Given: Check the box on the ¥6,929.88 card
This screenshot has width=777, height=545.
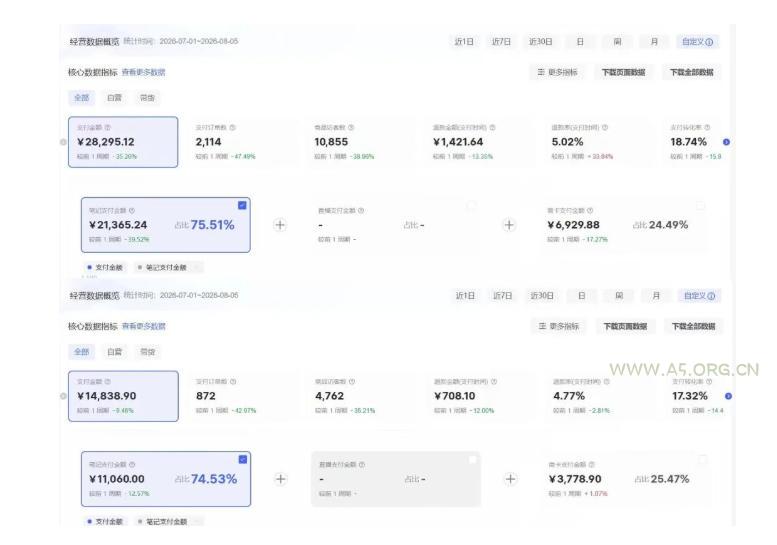Looking at the screenshot, I should 700,205.
